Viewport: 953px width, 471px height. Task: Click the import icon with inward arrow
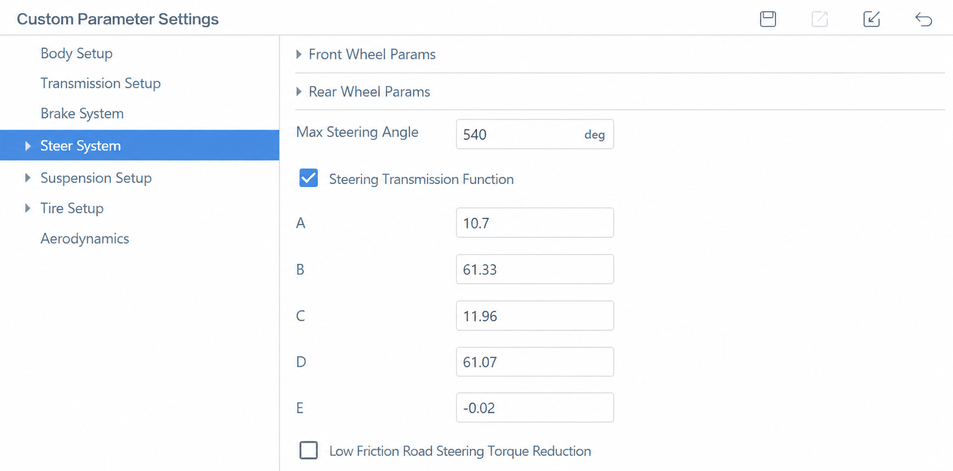(872, 19)
